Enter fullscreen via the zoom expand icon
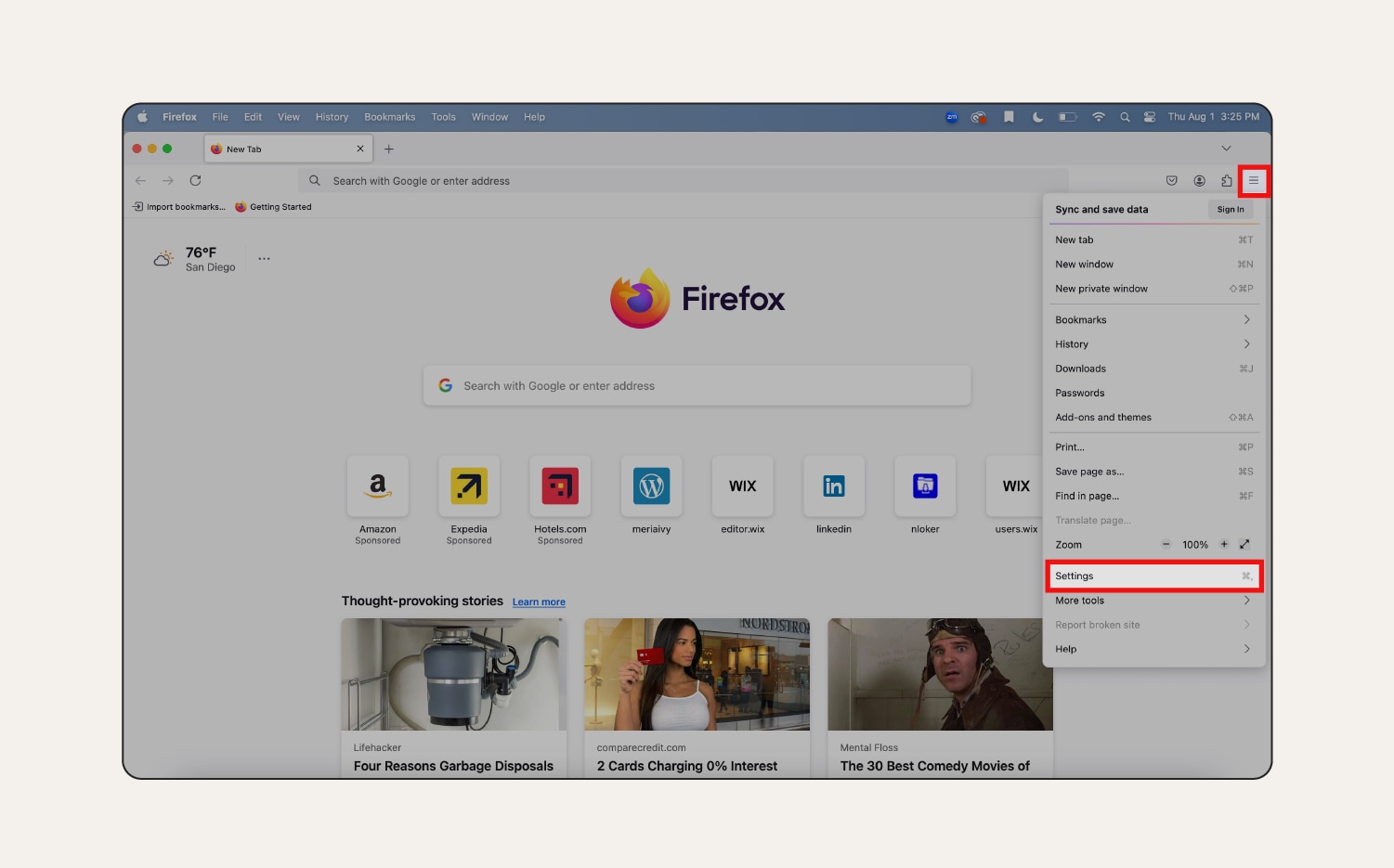Viewport: 1394px width, 868px height. coord(1245,544)
